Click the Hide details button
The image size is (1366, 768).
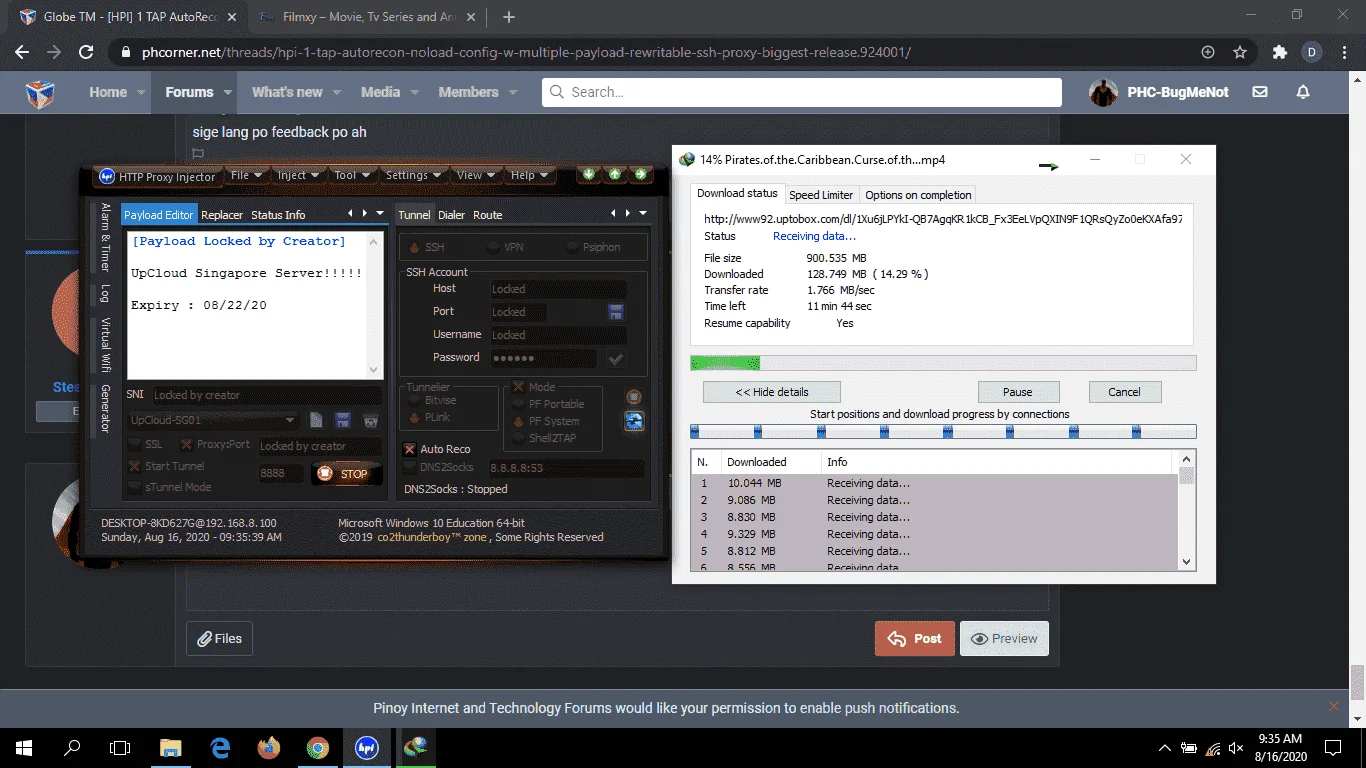coord(772,392)
